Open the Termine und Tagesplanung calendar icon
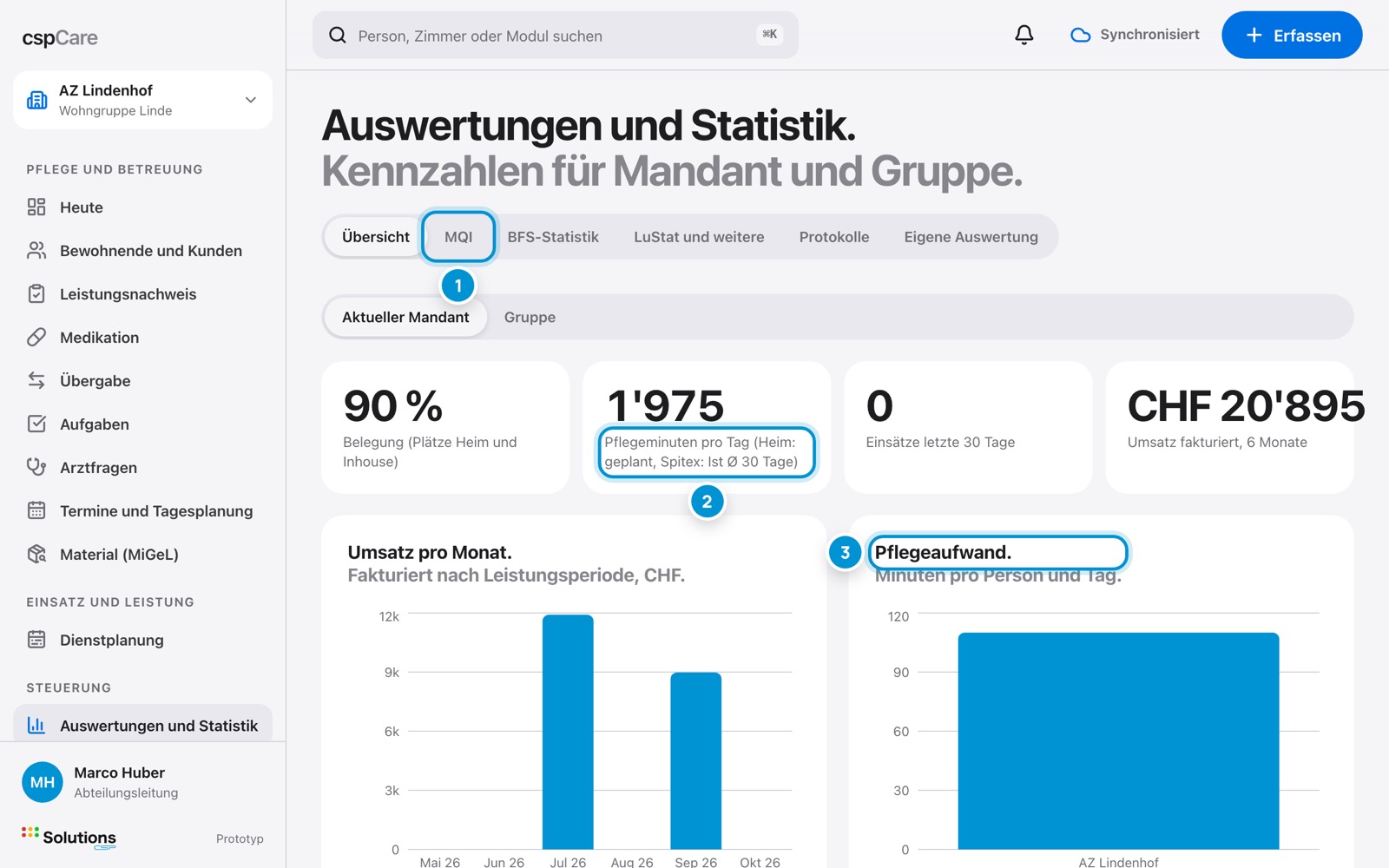Screen dimensions: 1389x868 pyautogui.click(x=36, y=510)
